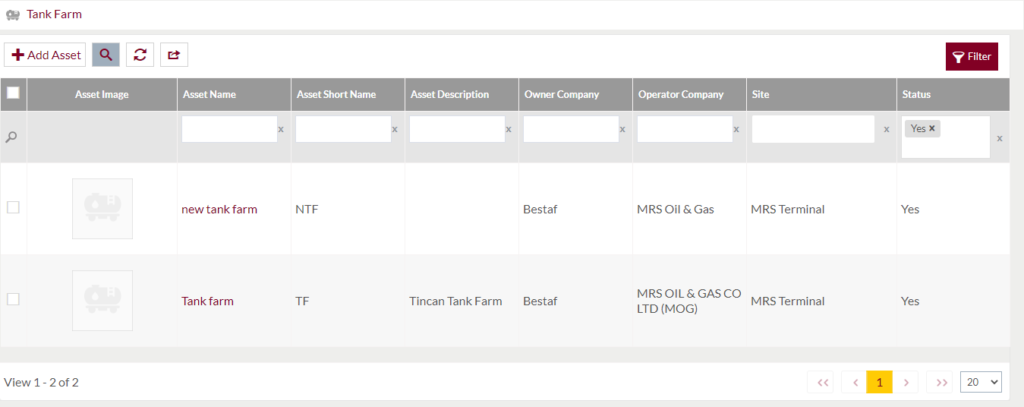
Task: Sort by Owner Company column header
Action: pyautogui.click(x=562, y=94)
